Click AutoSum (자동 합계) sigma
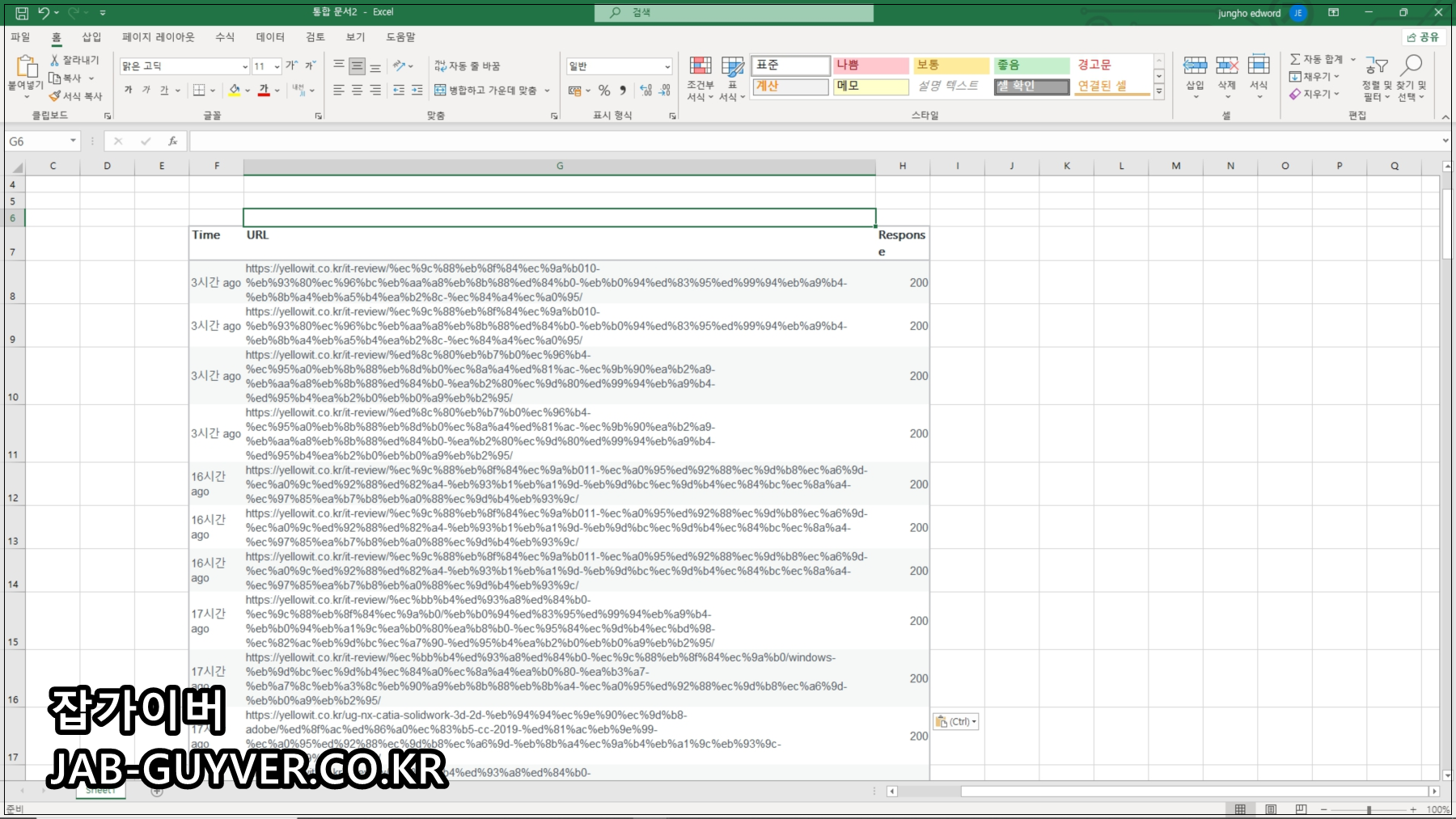 point(1295,59)
